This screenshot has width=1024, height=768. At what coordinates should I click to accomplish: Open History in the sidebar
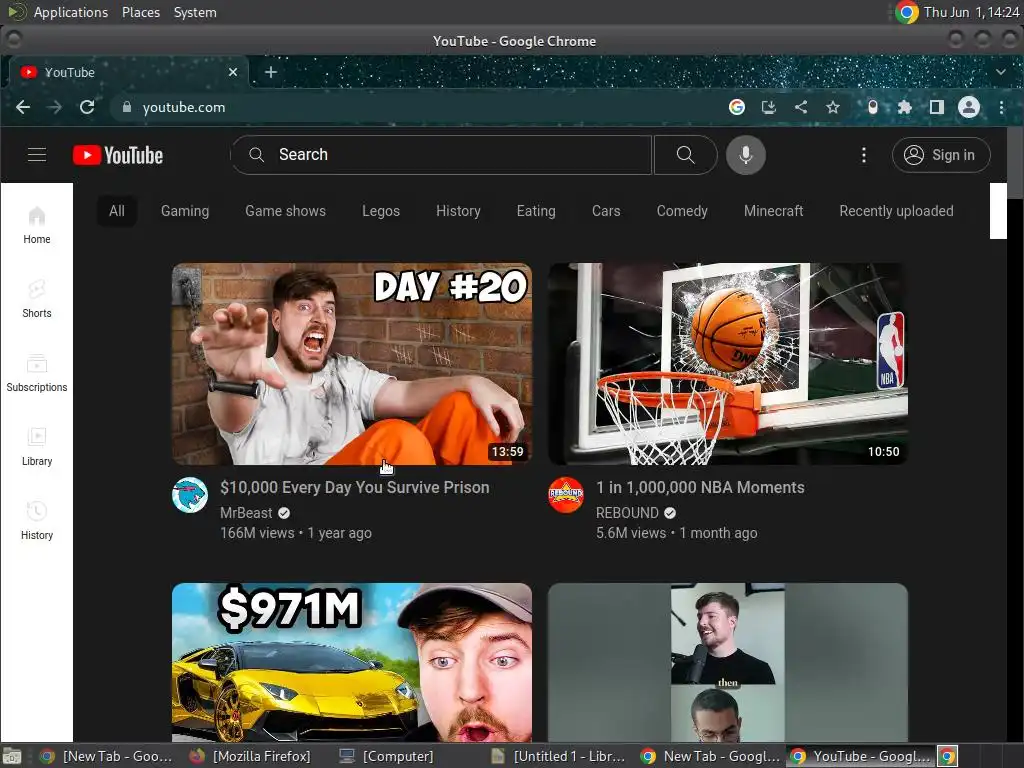pyautogui.click(x=37, y=520)
